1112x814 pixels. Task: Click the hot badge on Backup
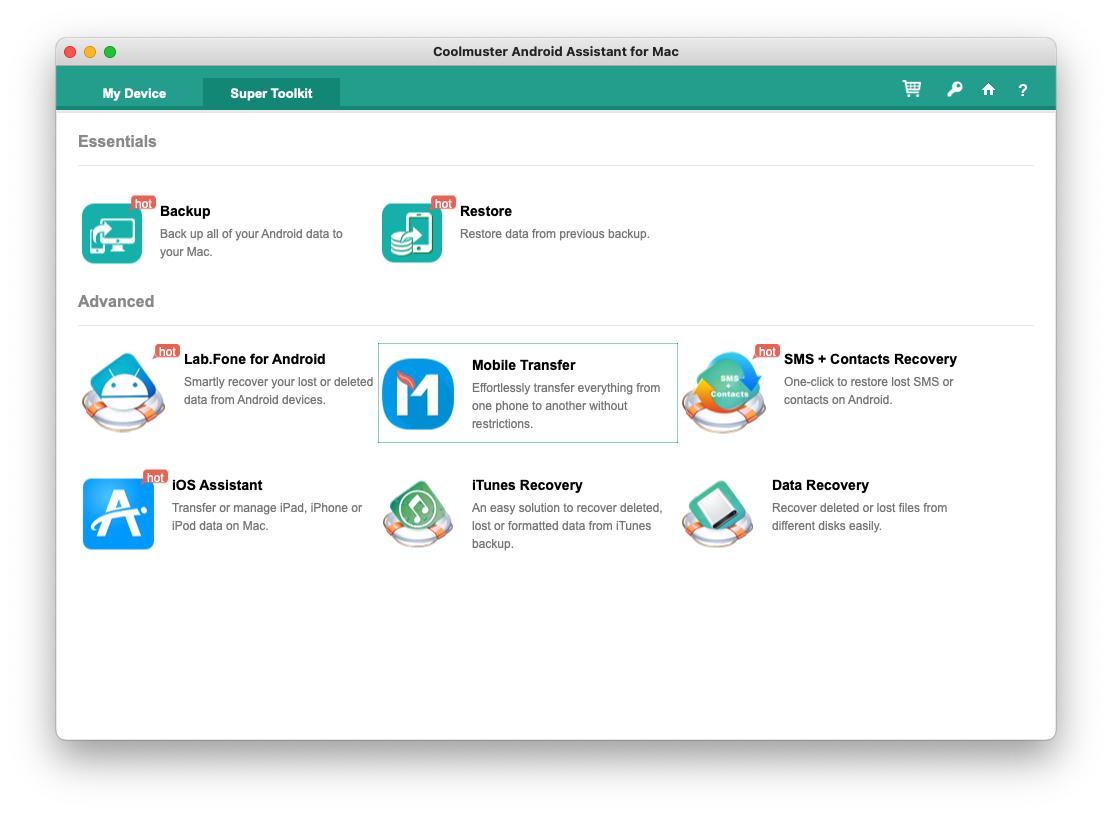click(x=143, y=204)
